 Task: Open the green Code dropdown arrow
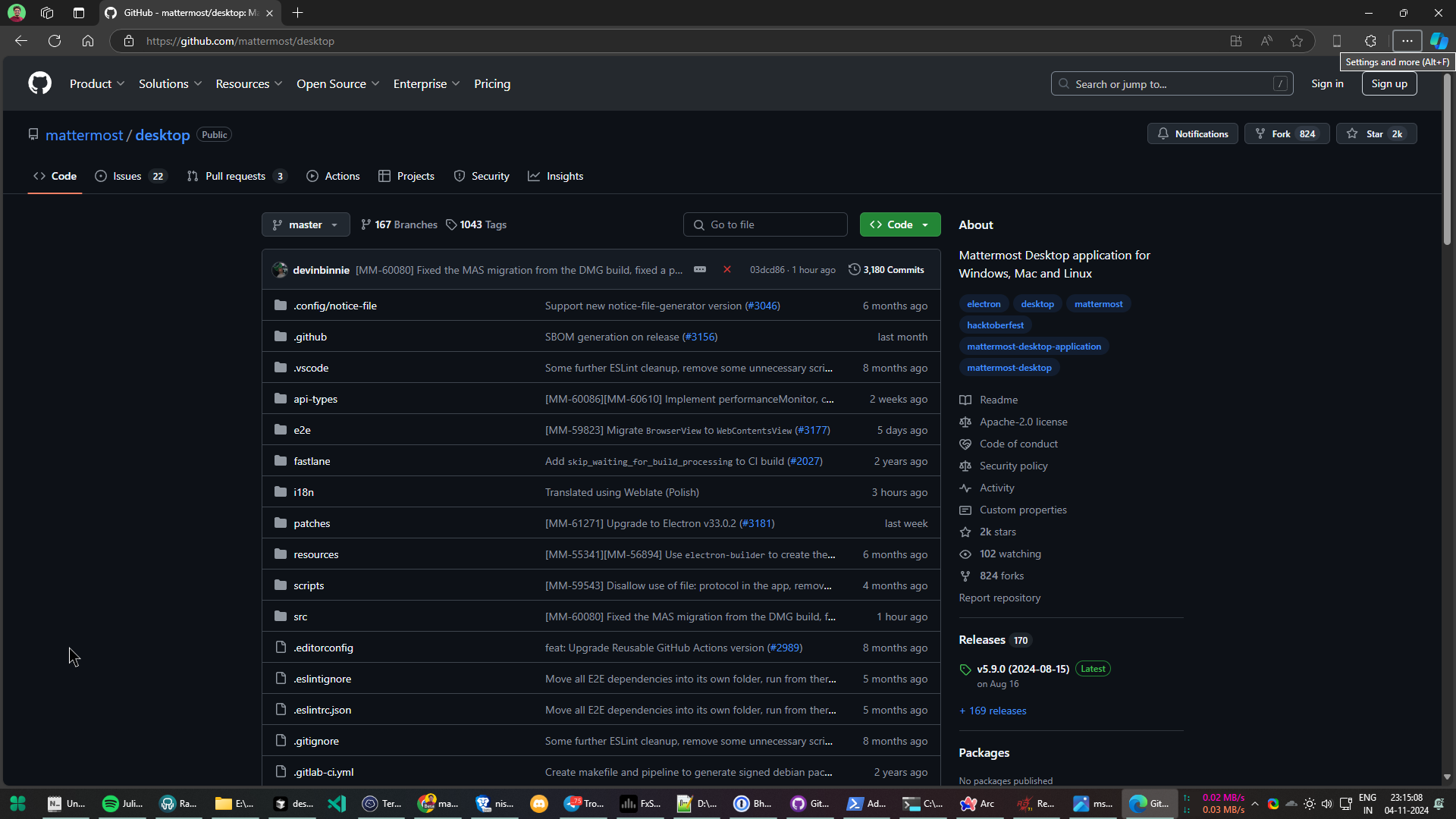tap(926, 224)
